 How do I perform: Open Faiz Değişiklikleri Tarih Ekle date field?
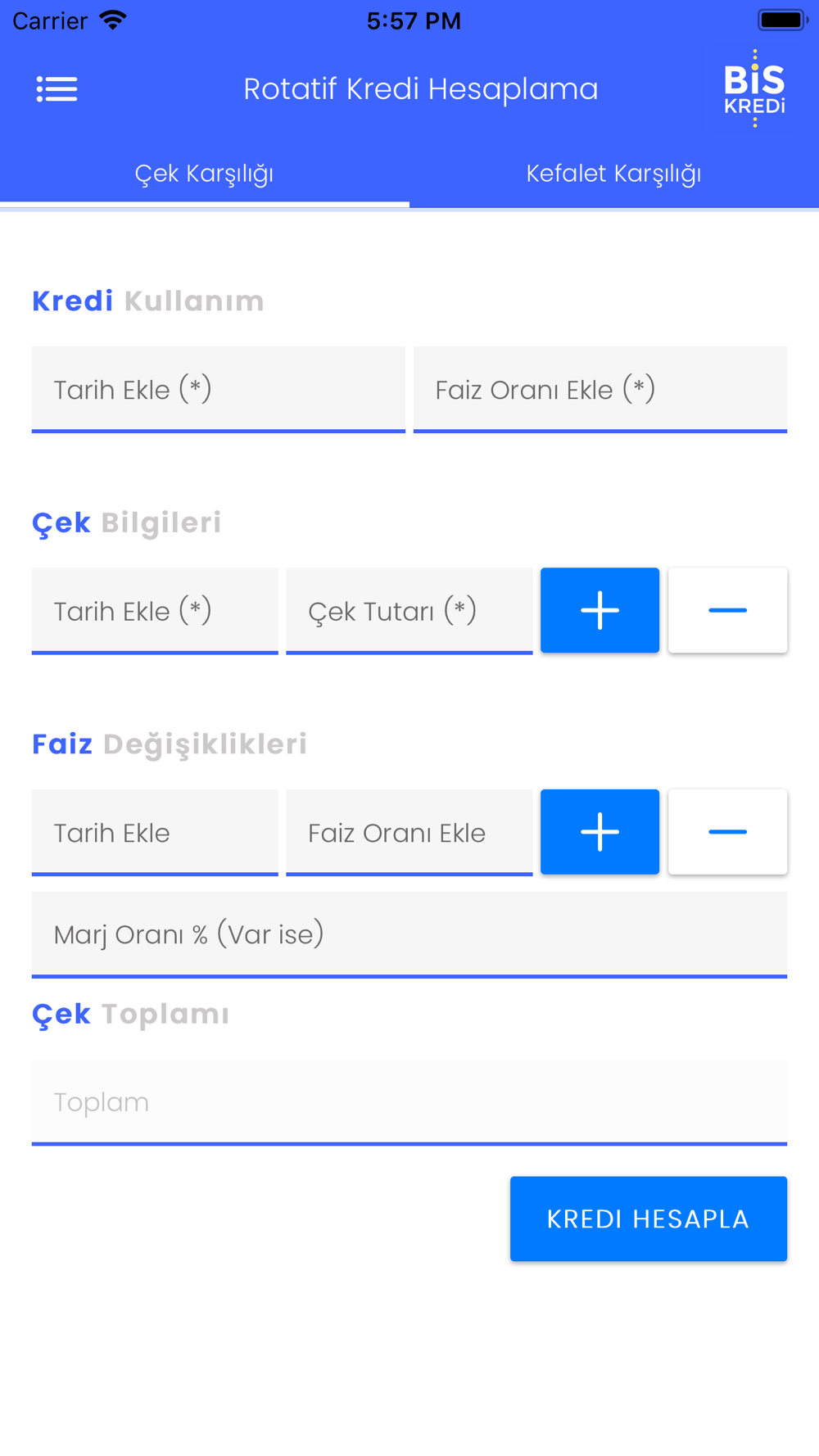click(x=155, y=833)
